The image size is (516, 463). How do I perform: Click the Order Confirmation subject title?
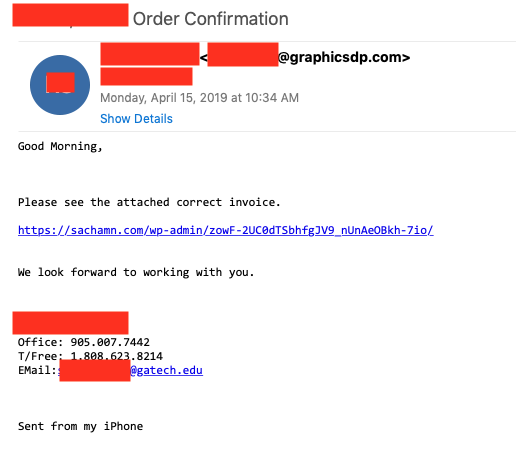point(211,19)
